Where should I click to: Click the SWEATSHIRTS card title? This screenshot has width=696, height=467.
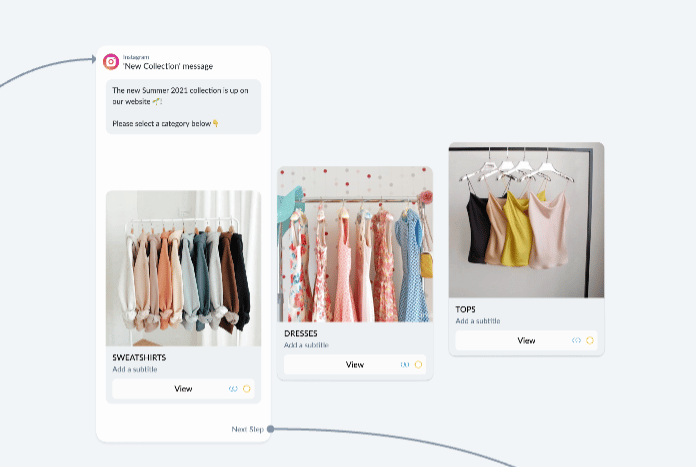139,357
